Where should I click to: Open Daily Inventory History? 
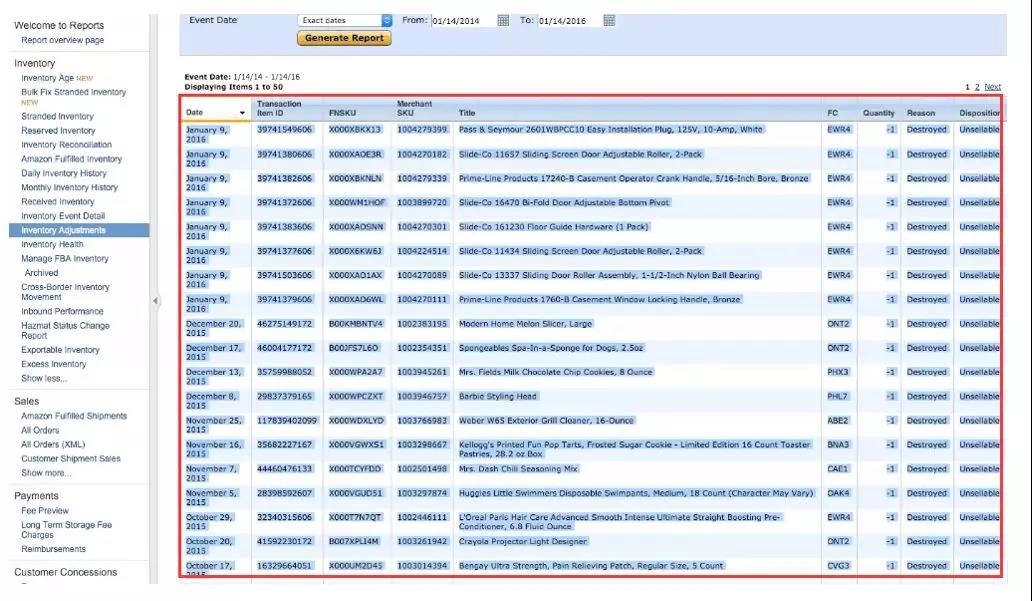(x=64, y=174)
